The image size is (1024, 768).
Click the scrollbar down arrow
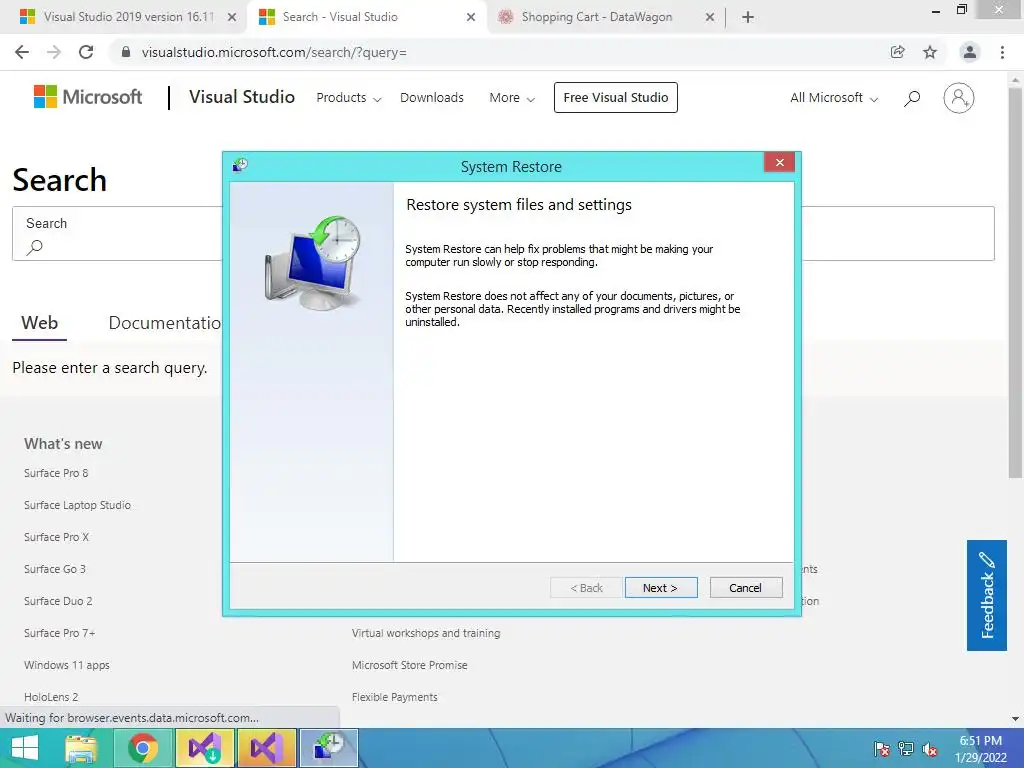[1015, 719]
